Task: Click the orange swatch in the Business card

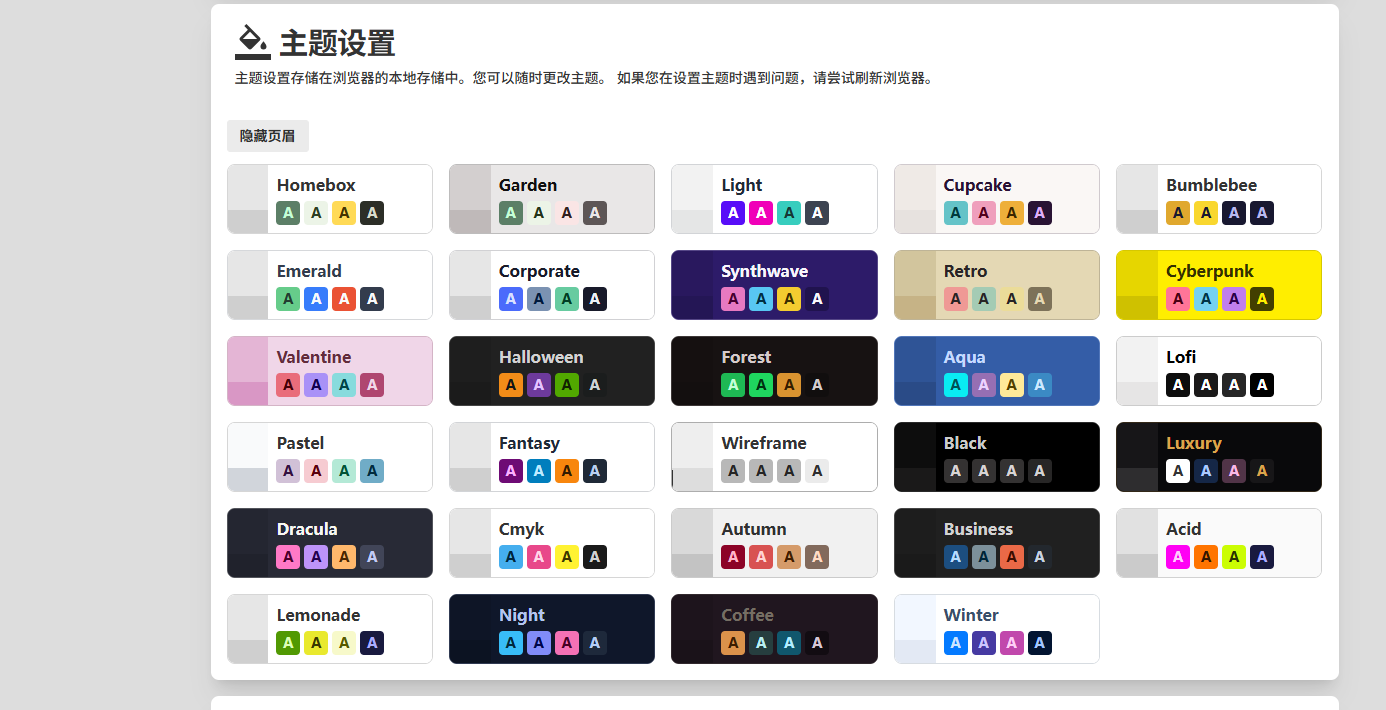Action: click(x=1011, y=557)
